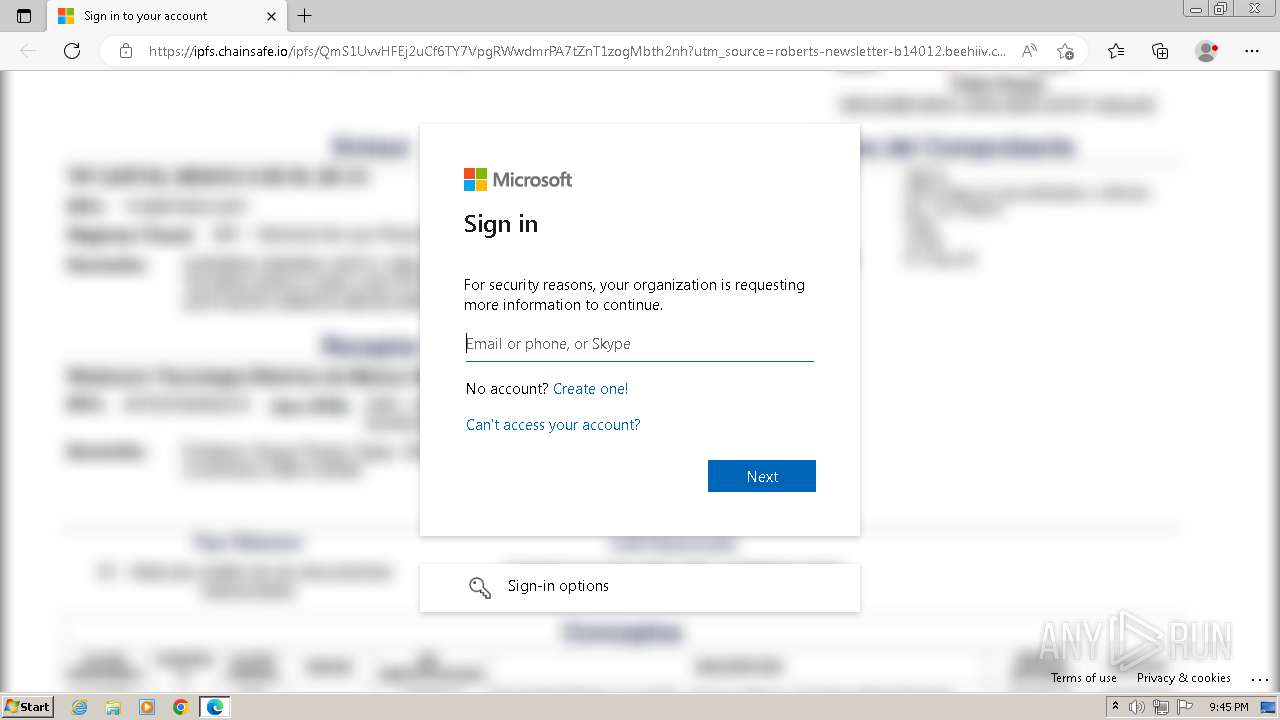
Task: Open the Favorites list icon
Action: pyautogui.click(x=1116, y=51)
